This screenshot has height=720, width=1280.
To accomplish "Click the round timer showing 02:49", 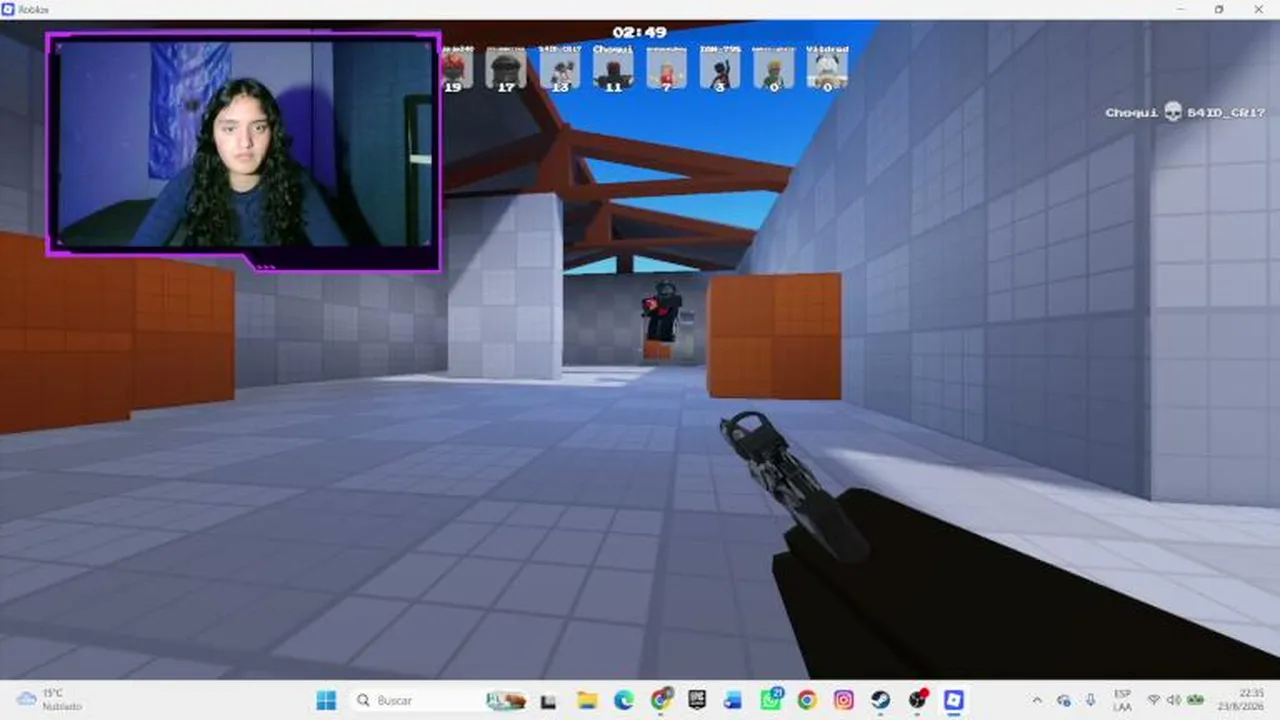I will click(640, 32).
